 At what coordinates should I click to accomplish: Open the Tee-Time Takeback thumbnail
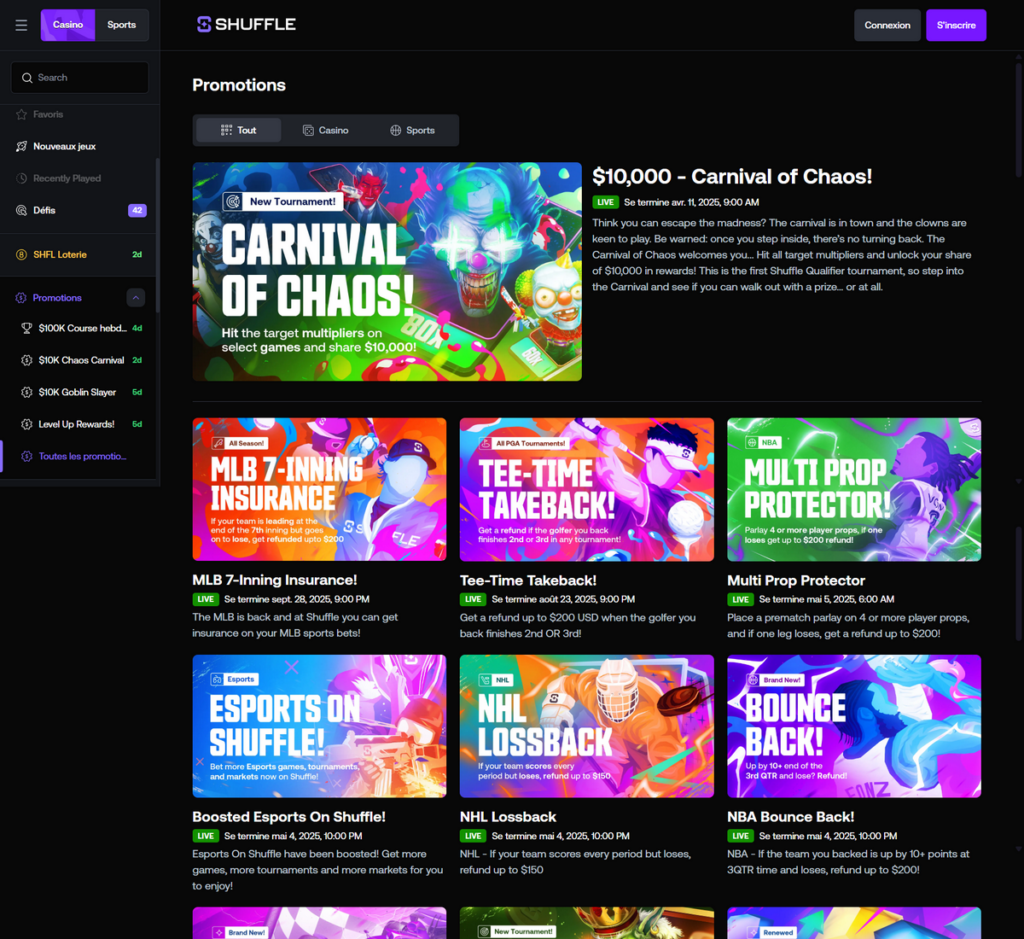click(x=587, y=489)
